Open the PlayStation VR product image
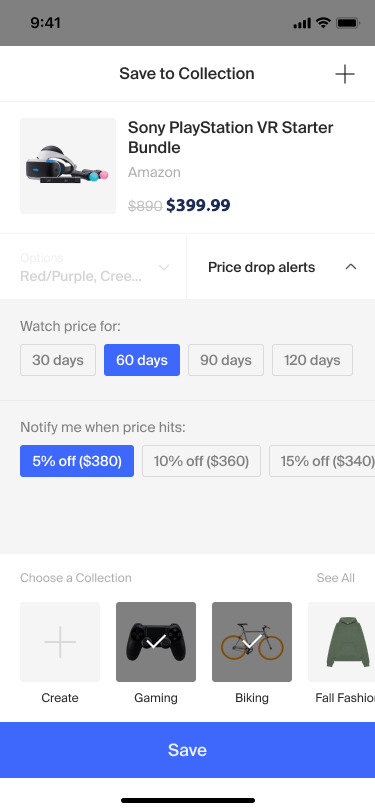 pos(68,166)
